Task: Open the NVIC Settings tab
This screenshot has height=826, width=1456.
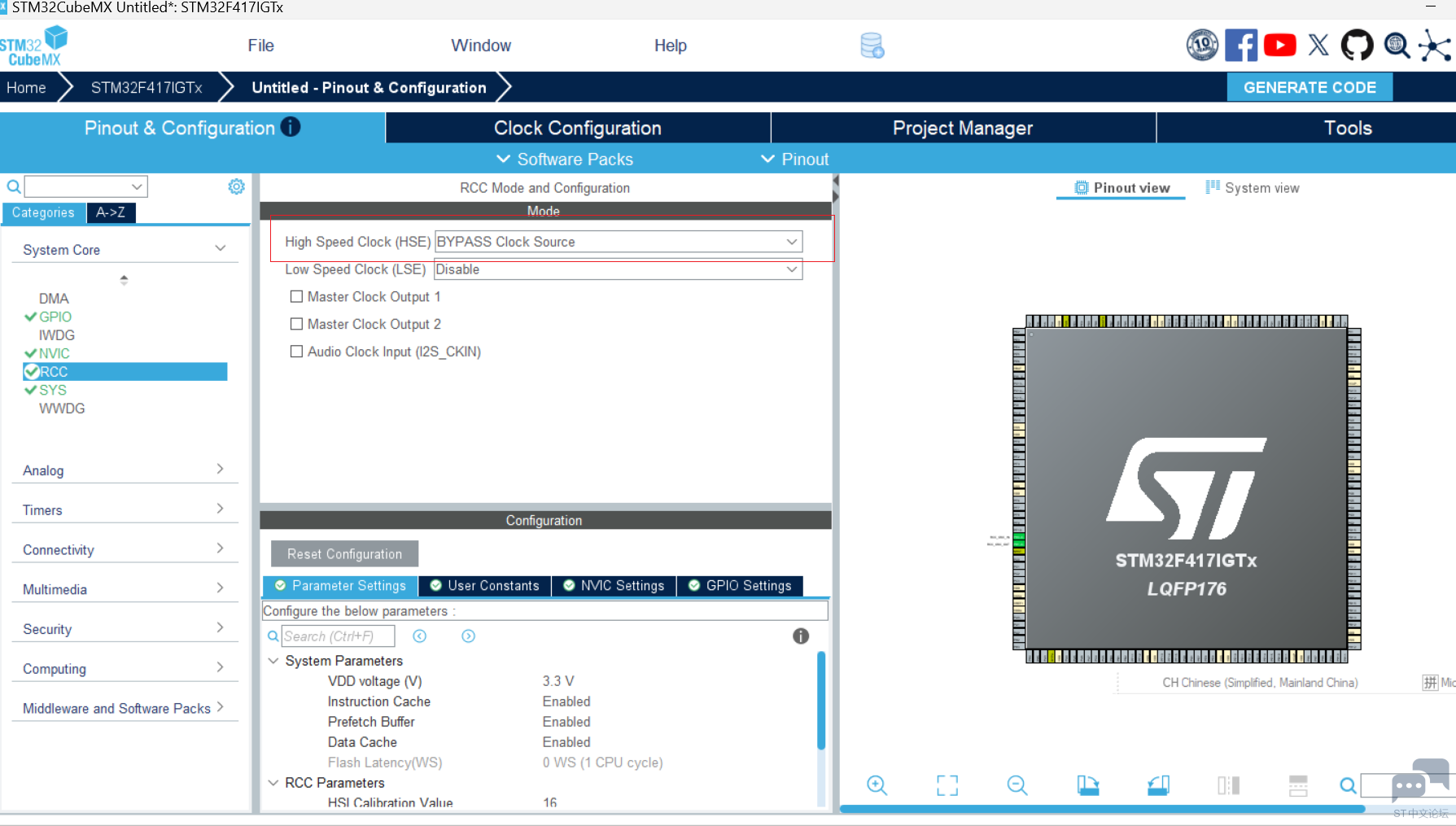Action: tap(614, 586)
